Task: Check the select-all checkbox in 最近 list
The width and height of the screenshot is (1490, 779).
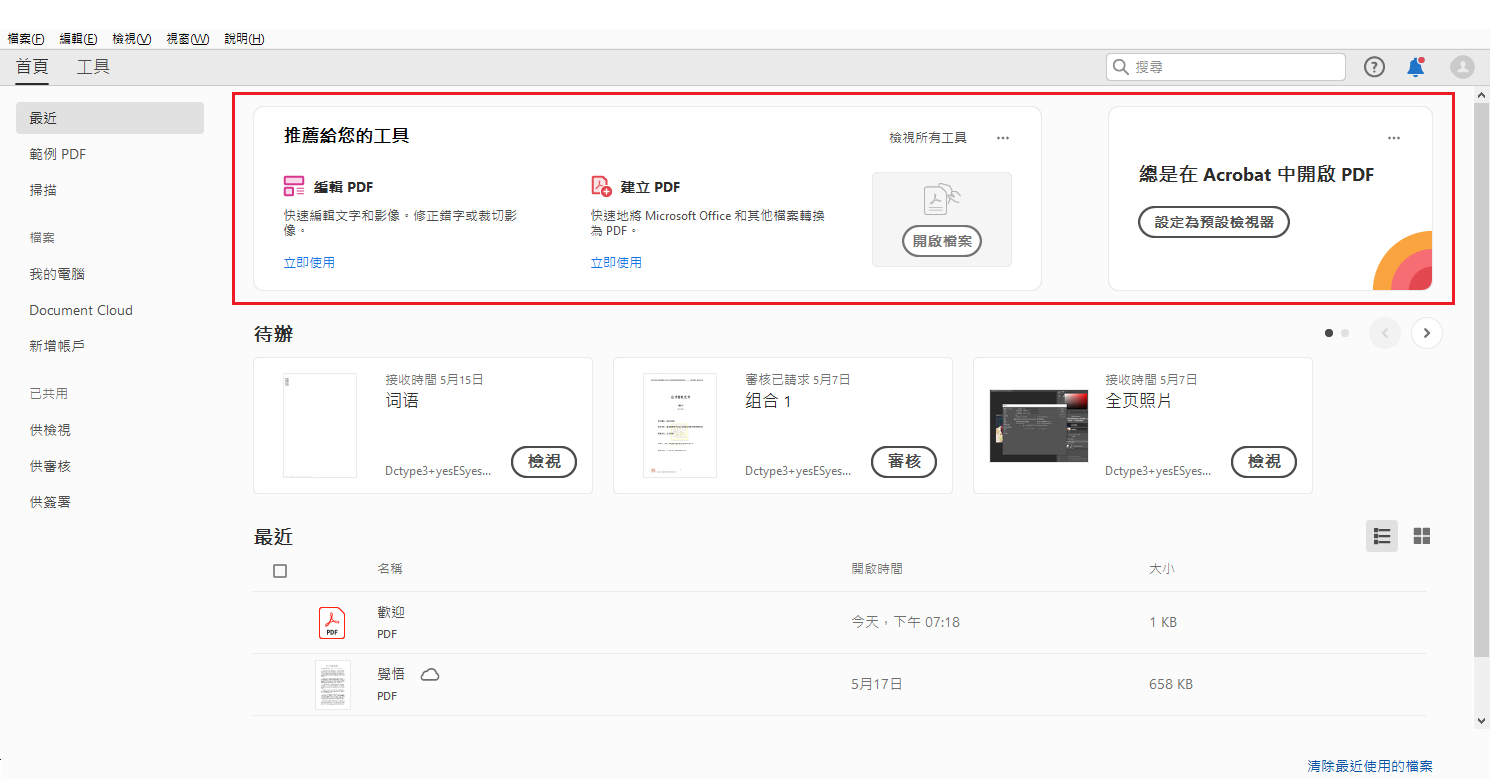Action: pos(280,570)
